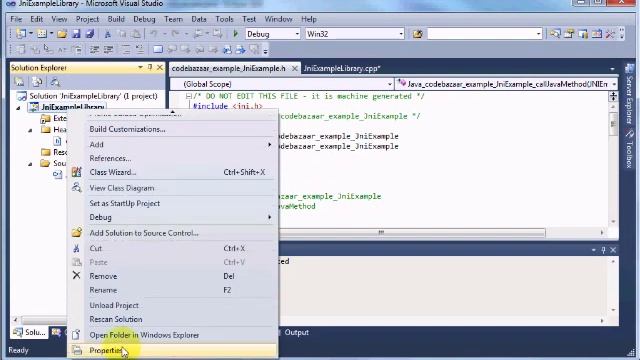Viewport: 640px width, 360px height.
Task: Open Debug configuration dropdown
Action: (x=297, y=34)
